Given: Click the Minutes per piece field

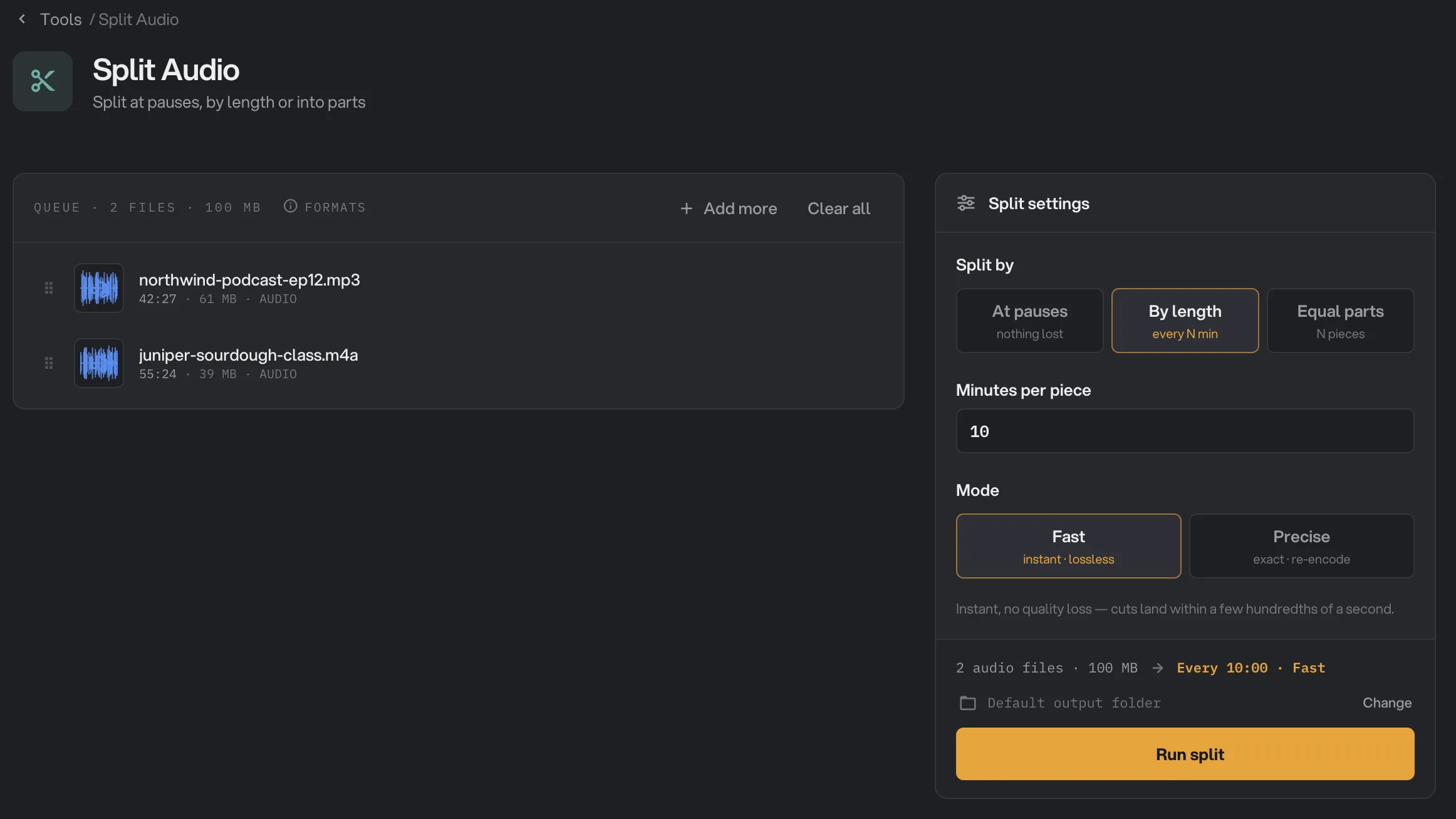Looking at the screenshot, I should coord(1185,431).
